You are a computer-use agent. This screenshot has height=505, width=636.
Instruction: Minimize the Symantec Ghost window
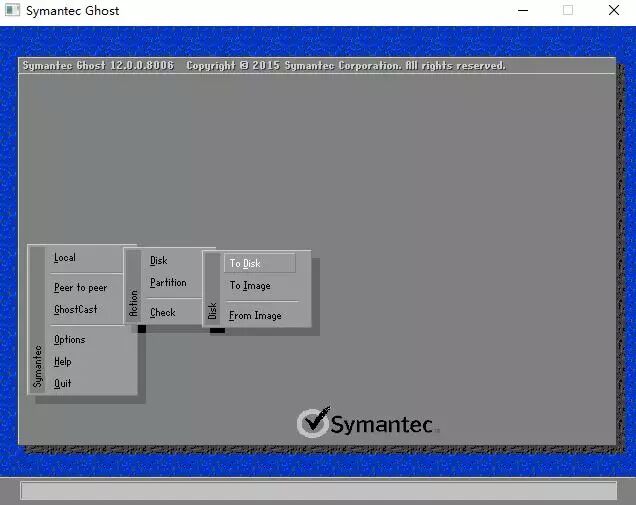(x=523, y=10)
